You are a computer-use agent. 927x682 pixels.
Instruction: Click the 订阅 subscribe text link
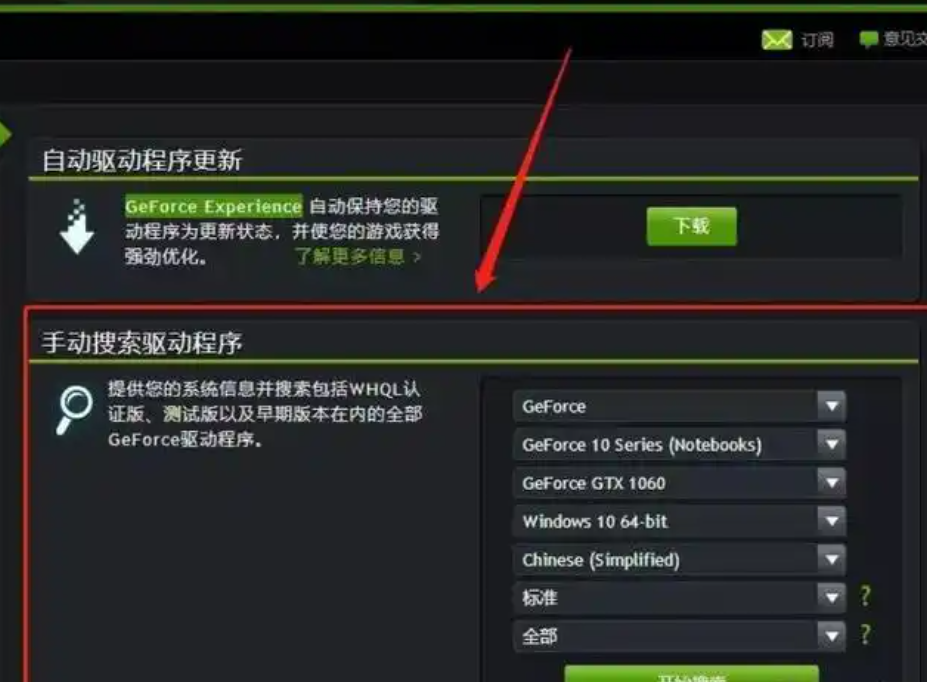(818, 40)
